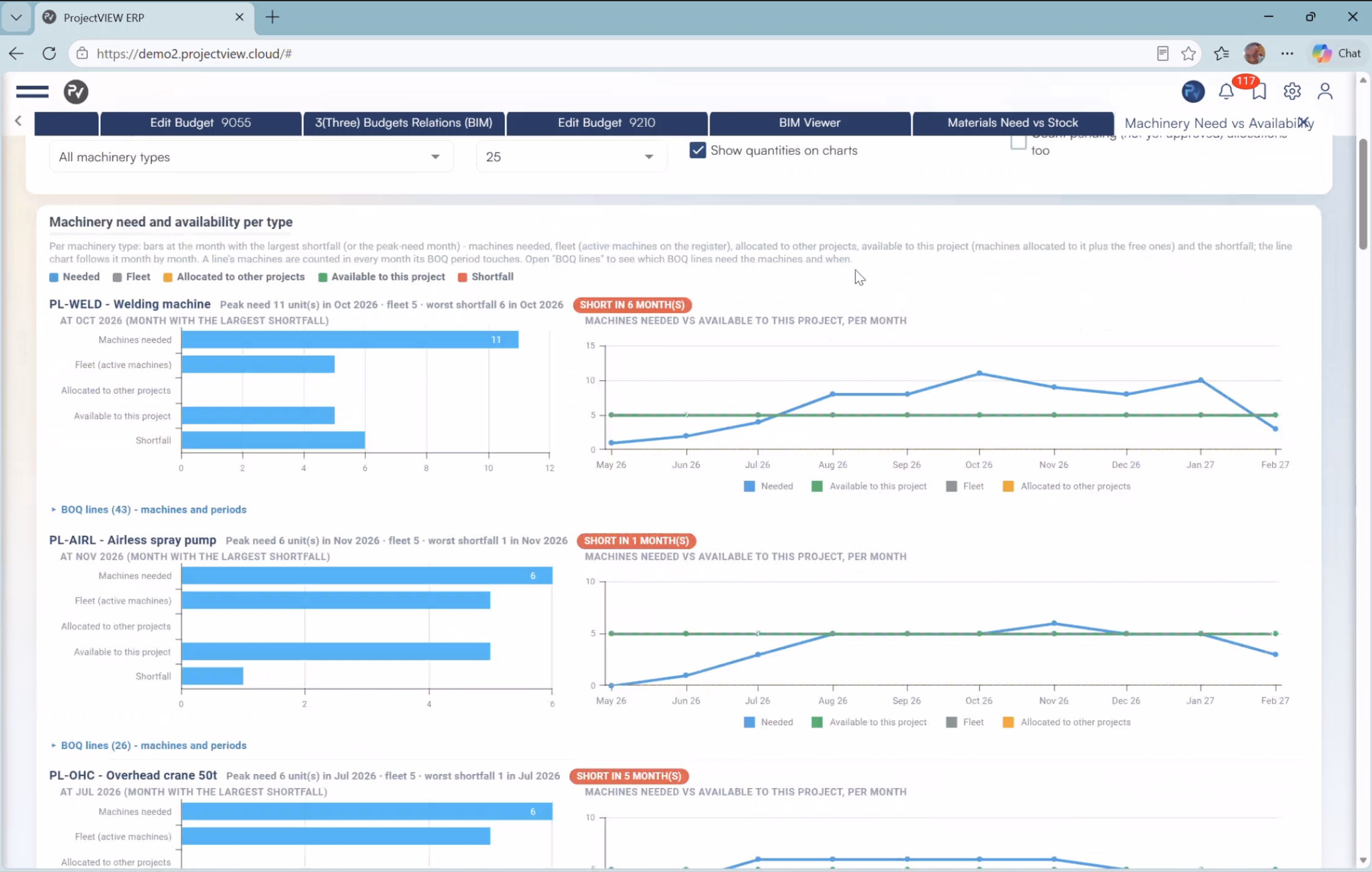Switch to Edit Budget 9055 tab
The width and height of the screenshot is (1372, 872).
[201, 122]
